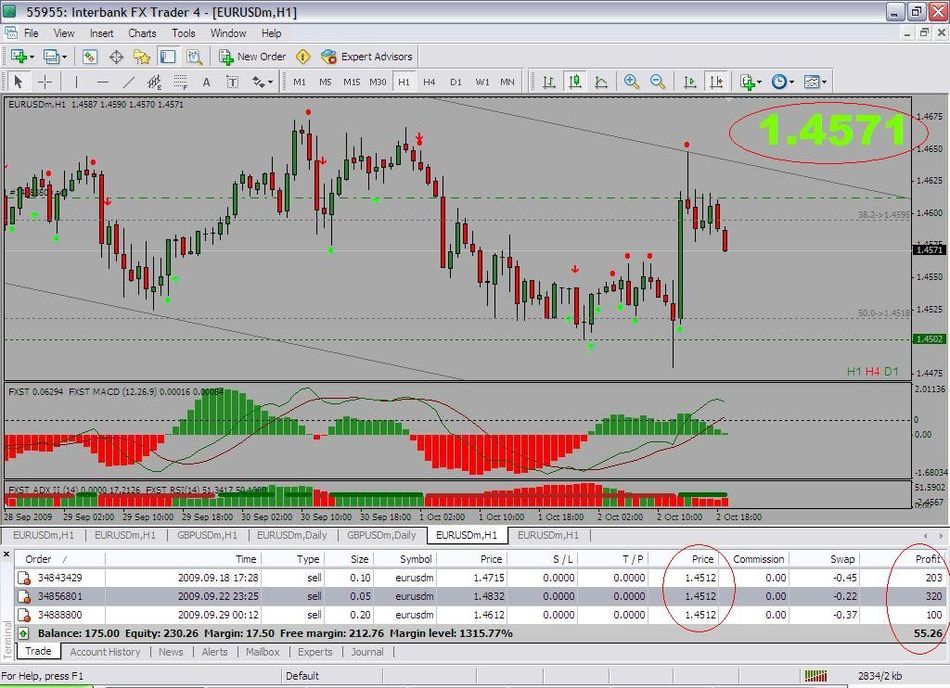
Task: Select the H4 timeframe button
Action: (429, 82)
